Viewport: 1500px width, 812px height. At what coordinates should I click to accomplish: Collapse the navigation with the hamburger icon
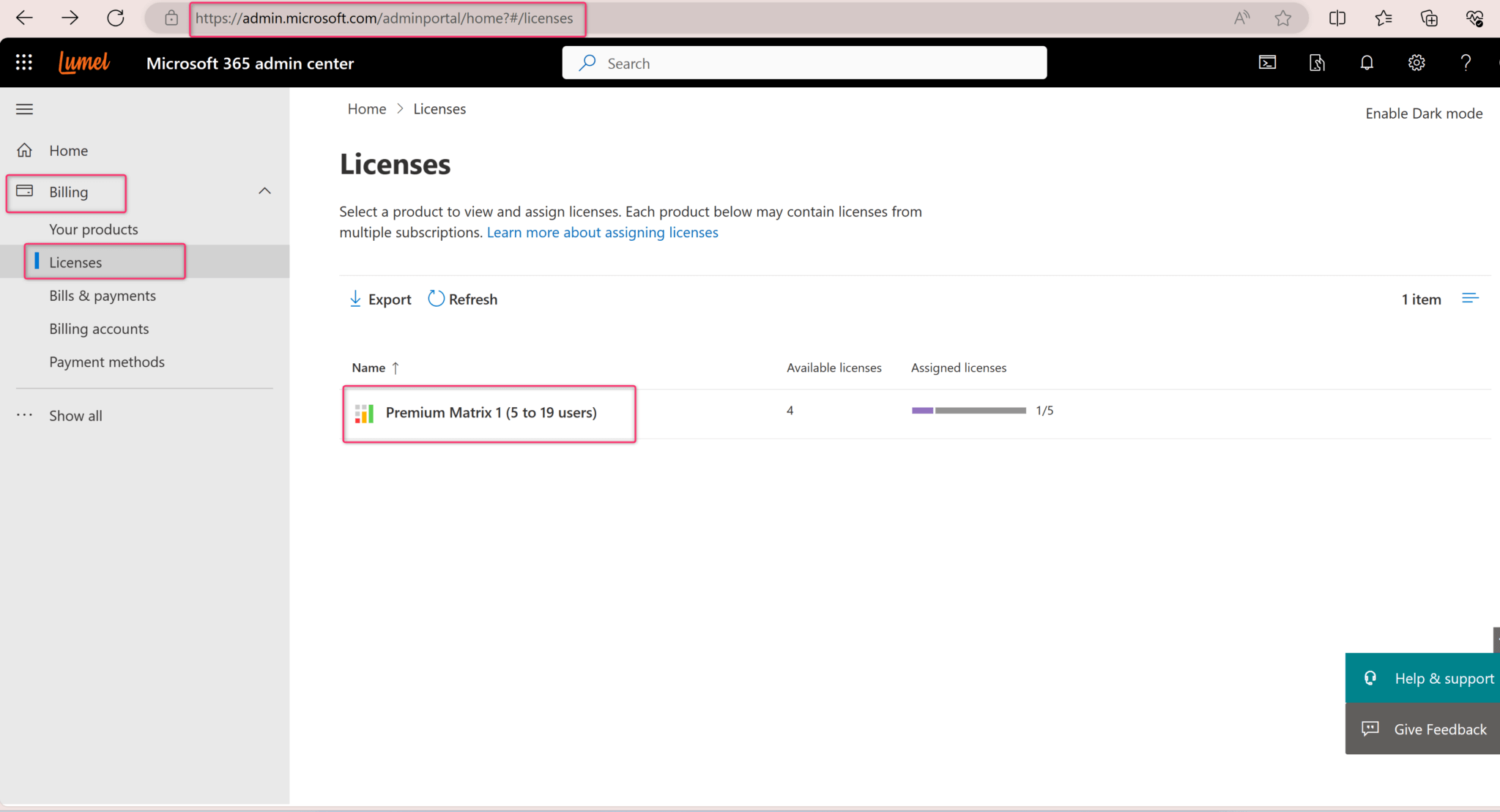click(24, 108)
